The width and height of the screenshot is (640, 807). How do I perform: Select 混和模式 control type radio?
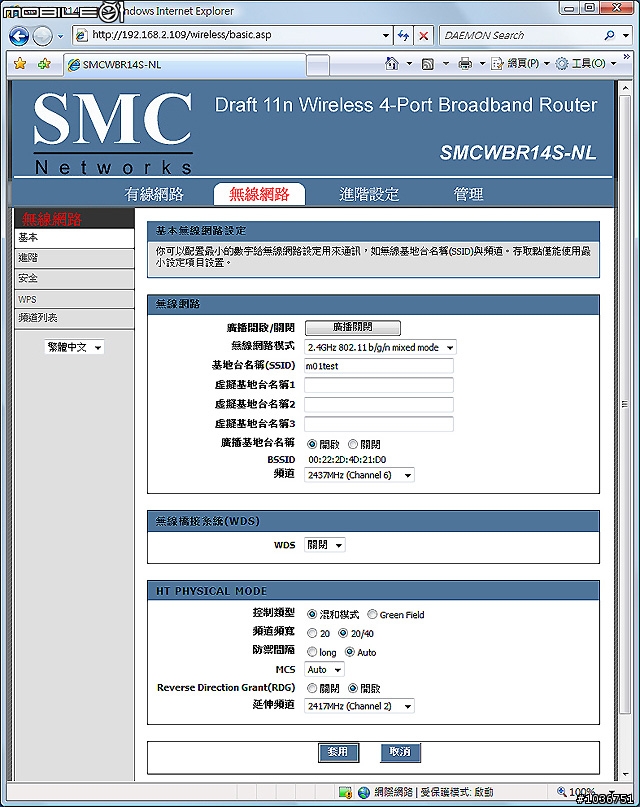[x=312, y=614]
